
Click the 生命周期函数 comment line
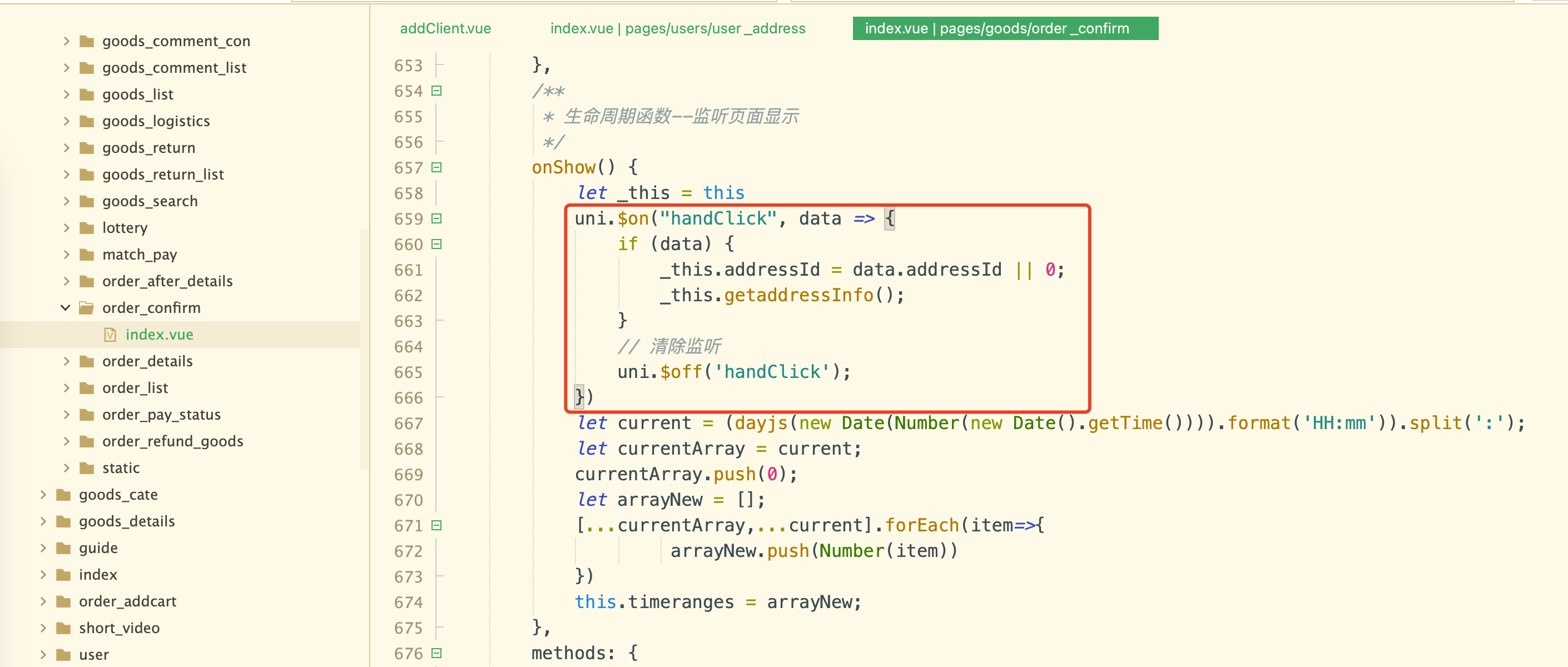click(671, 116)
